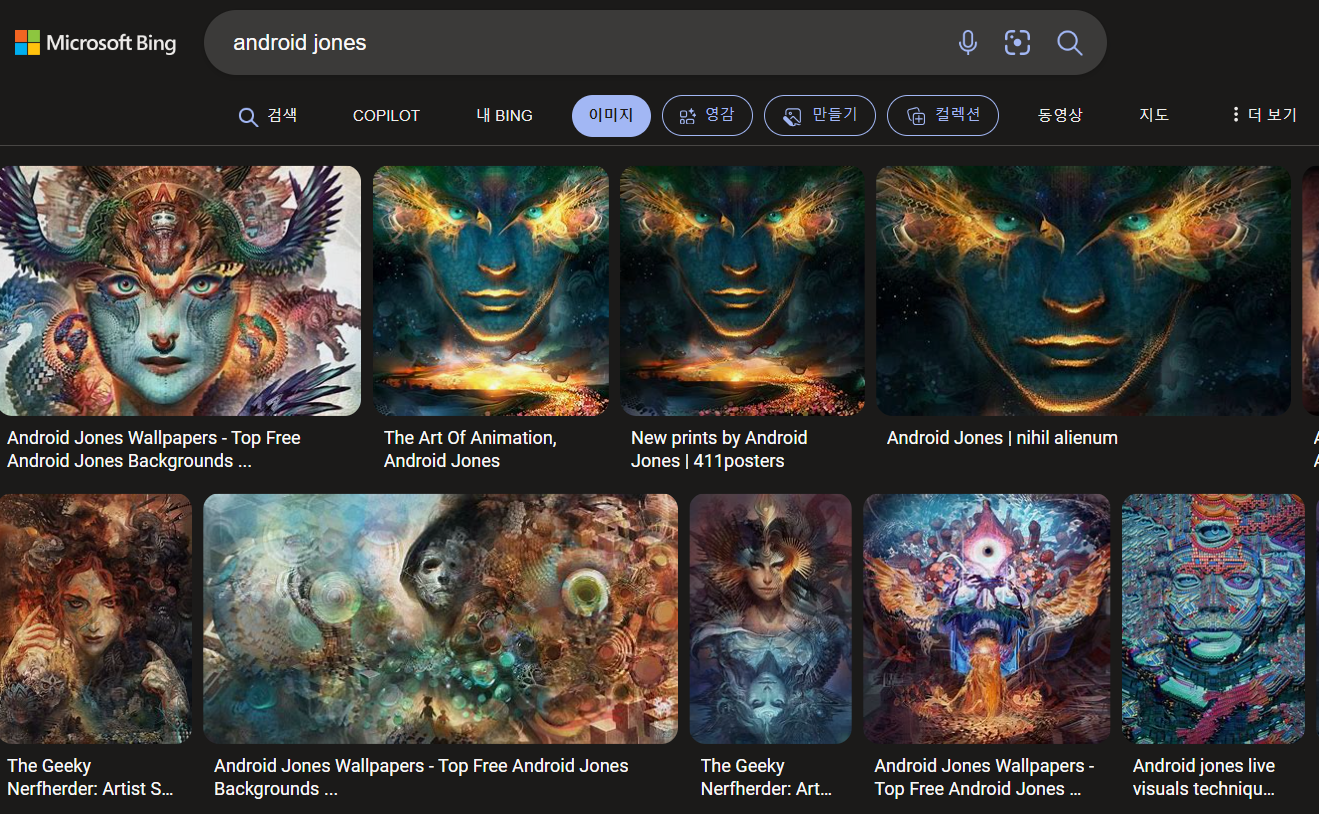Open the mirrored woman Geeky Nerfherder thumbnail
Screen dimensions: 1319x814
tap(770, 619)
